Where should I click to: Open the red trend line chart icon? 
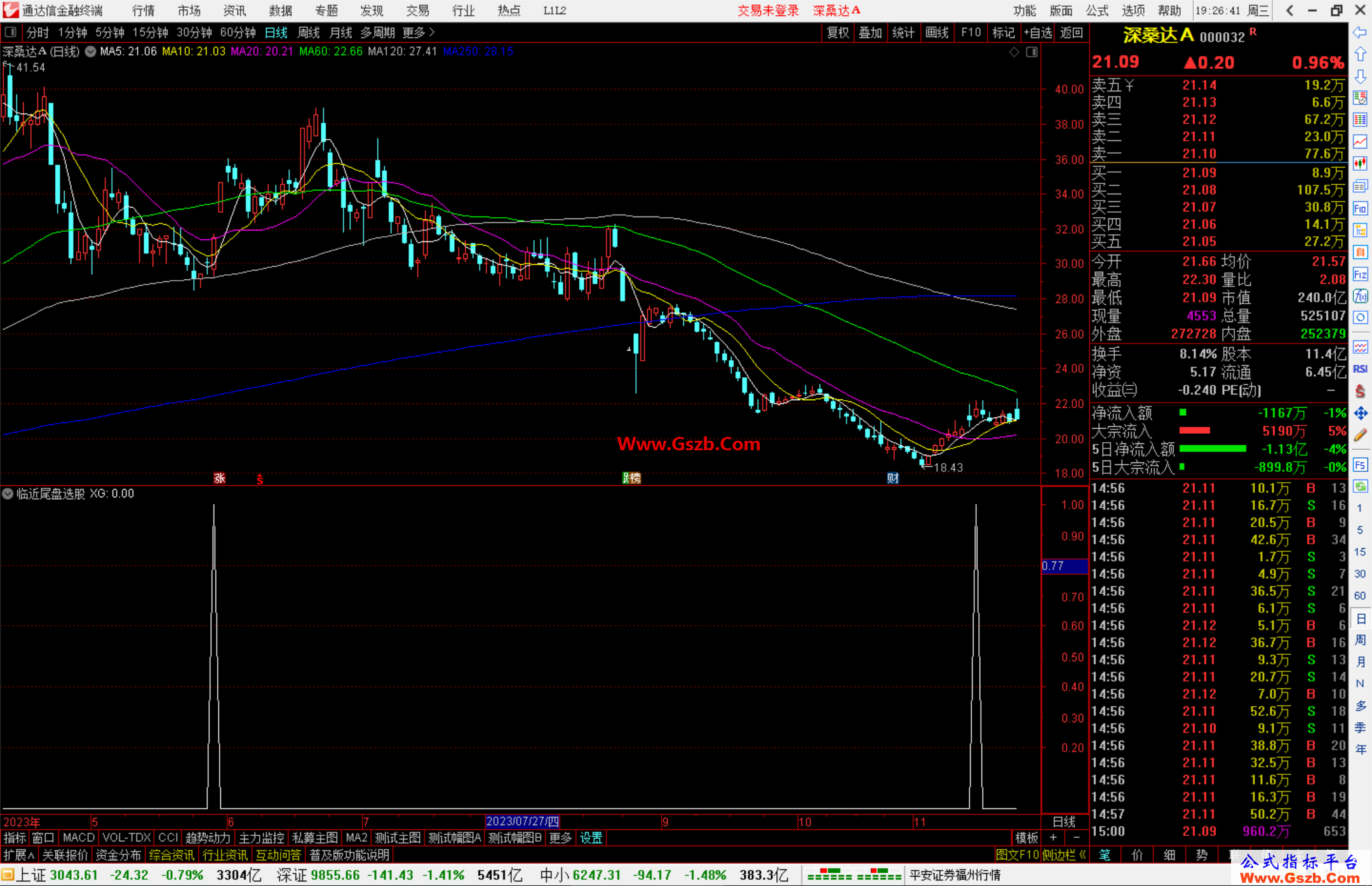click(1360, 142)
